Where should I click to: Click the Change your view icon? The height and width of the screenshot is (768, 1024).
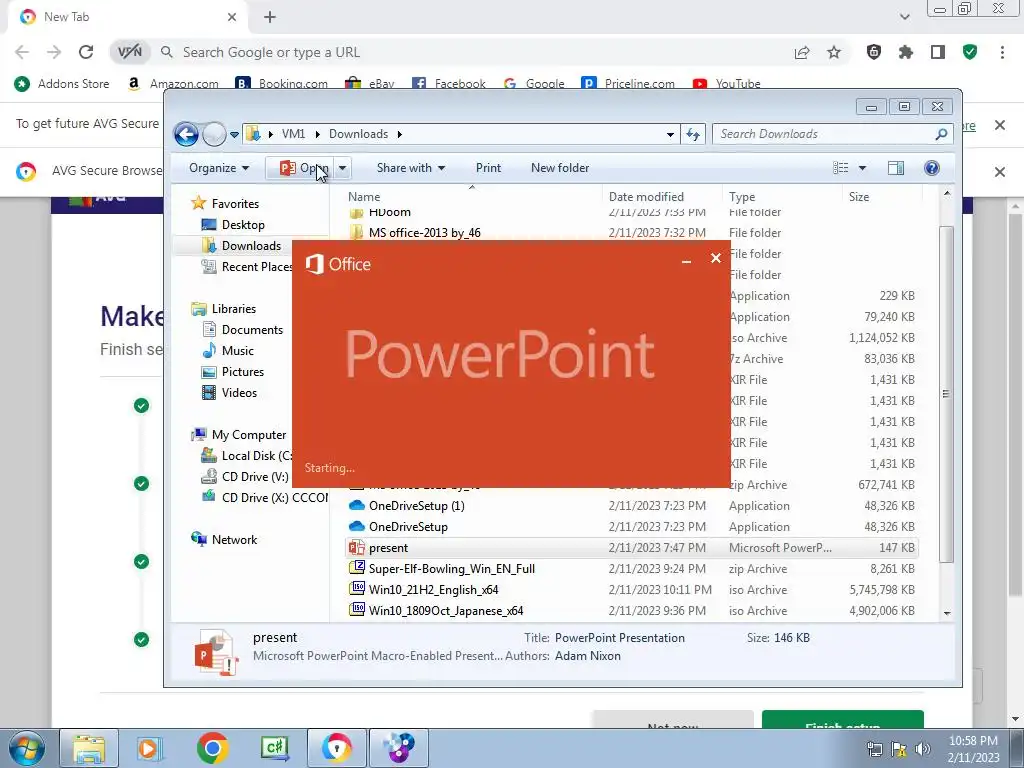(840, 168)
